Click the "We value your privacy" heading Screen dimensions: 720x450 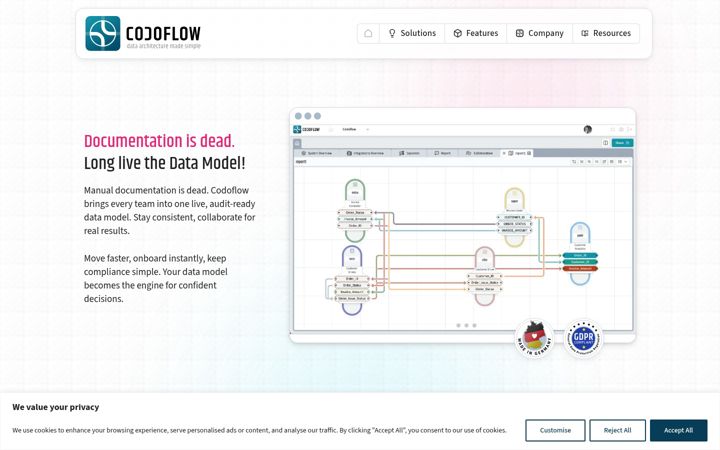point(56,407)
